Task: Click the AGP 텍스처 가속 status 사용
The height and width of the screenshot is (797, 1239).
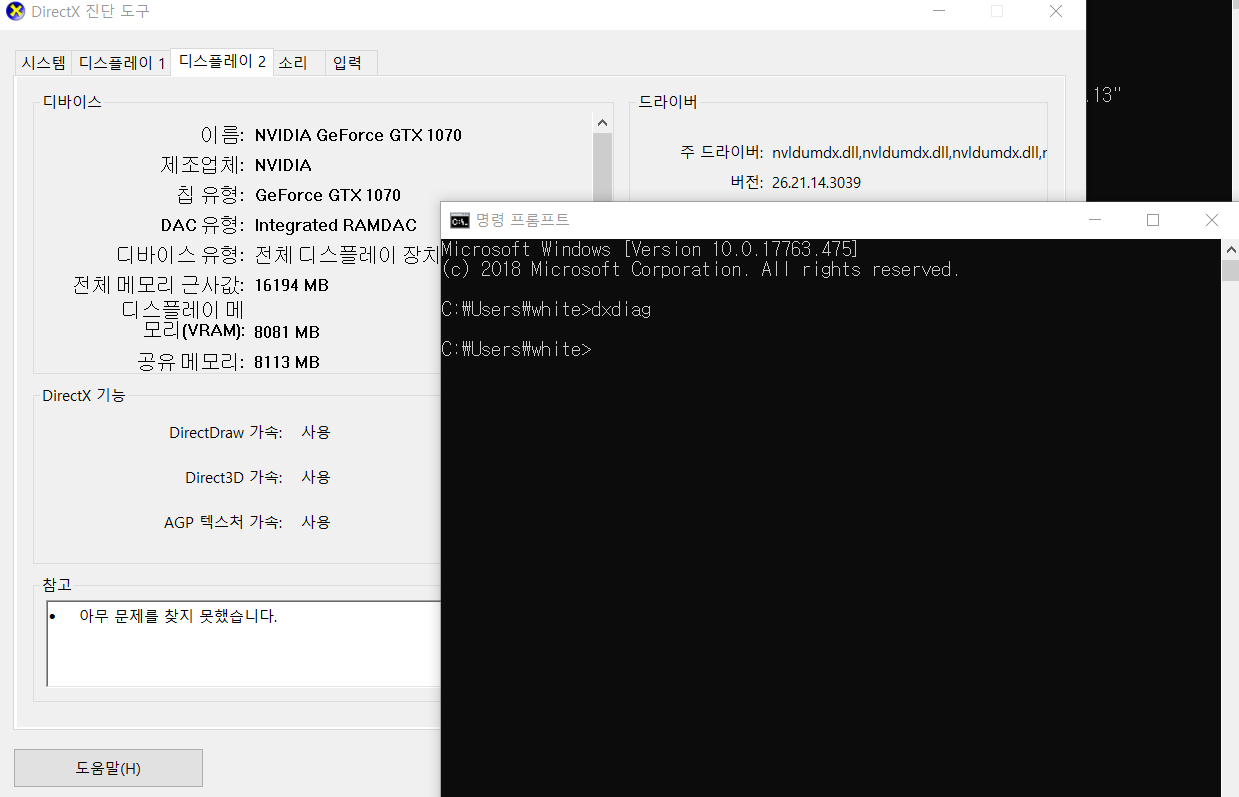Action: (x=316, y=522)
